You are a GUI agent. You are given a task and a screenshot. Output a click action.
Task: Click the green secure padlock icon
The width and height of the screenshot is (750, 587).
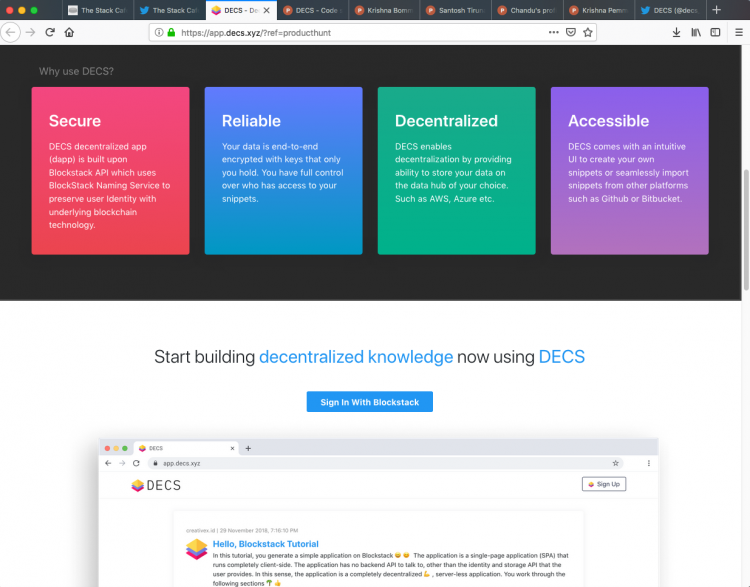tap(171, 33)
